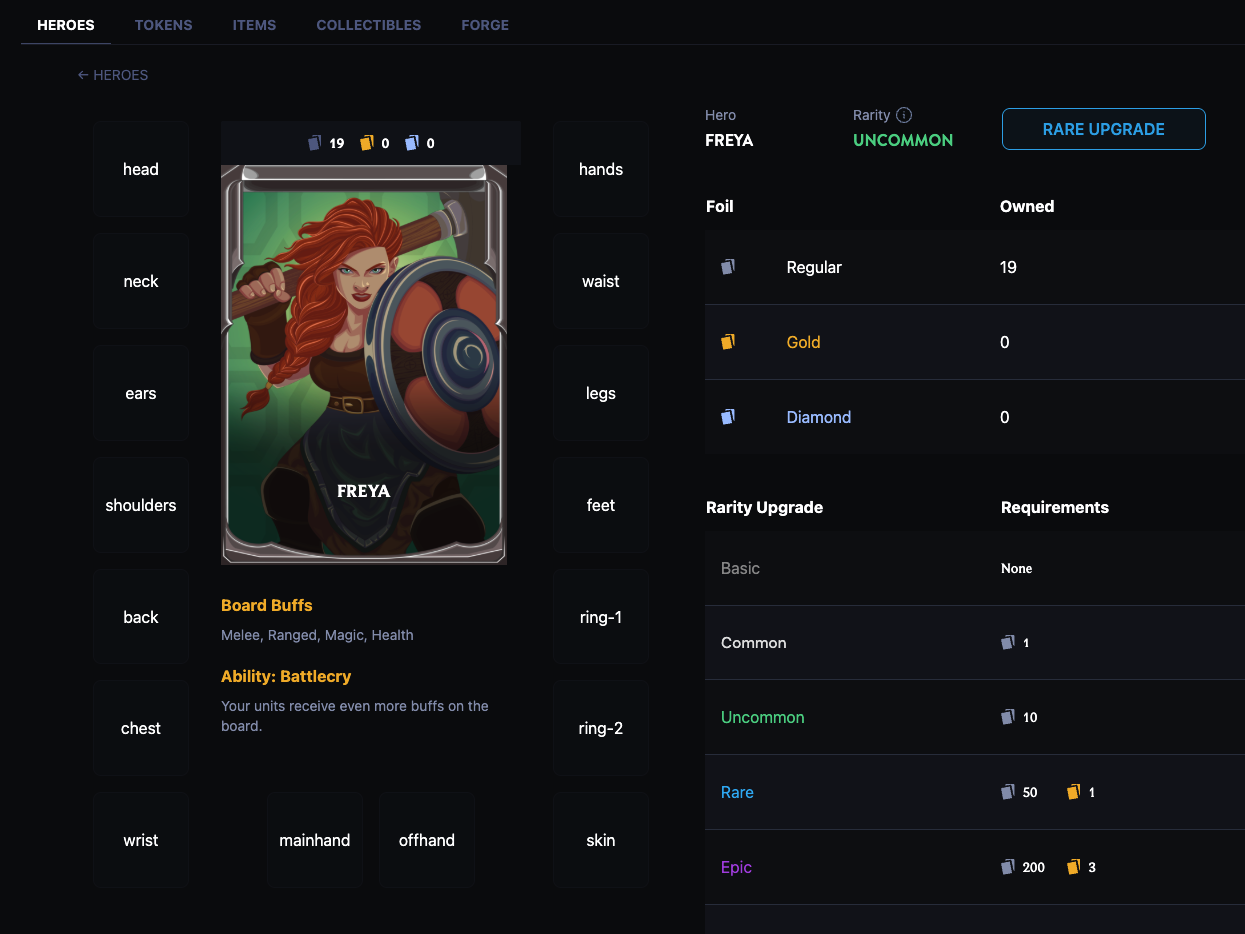This screenshot has width=1245, height=934.
Task: Select the ring-2 equipment slot
Action: 601,728
